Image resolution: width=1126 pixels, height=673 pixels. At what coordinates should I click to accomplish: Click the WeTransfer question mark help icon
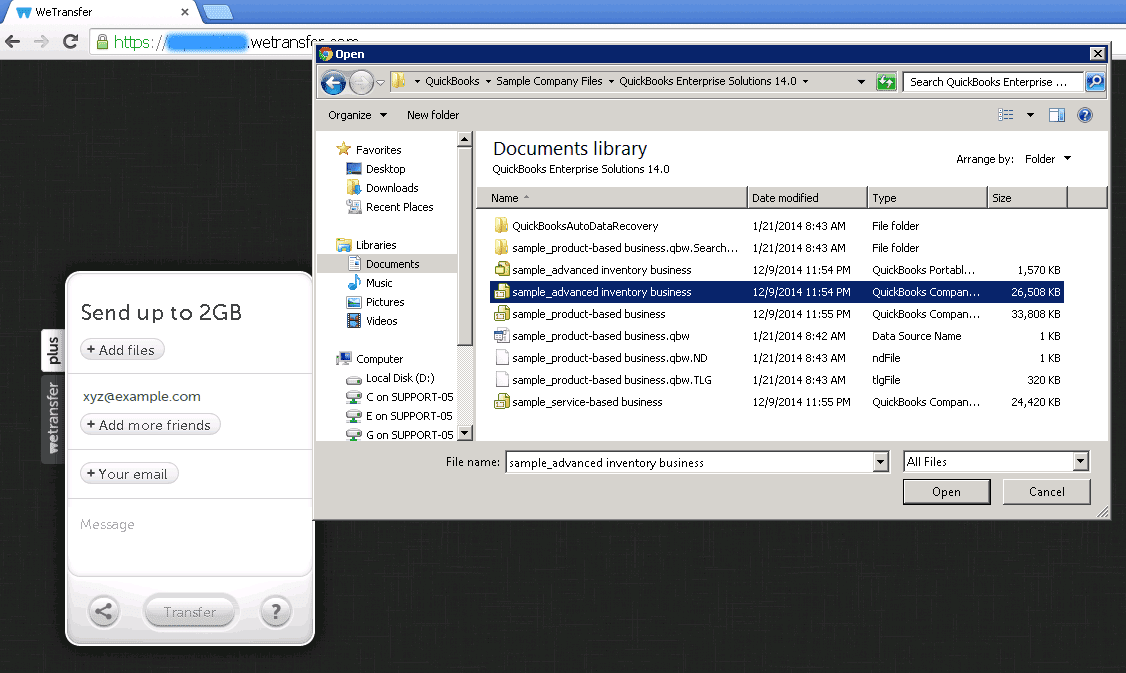point(276,611)
